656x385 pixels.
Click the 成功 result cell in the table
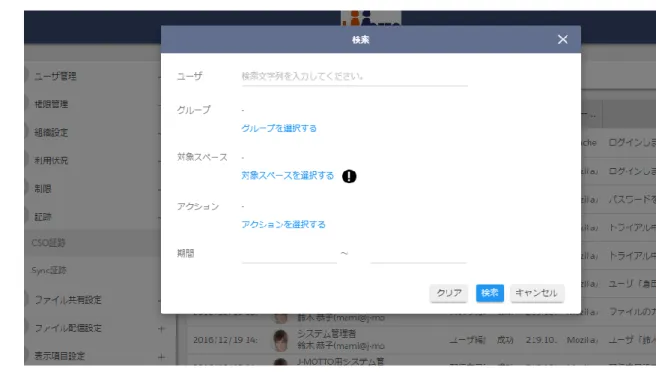pyautogui.click(x=505, y=340)
